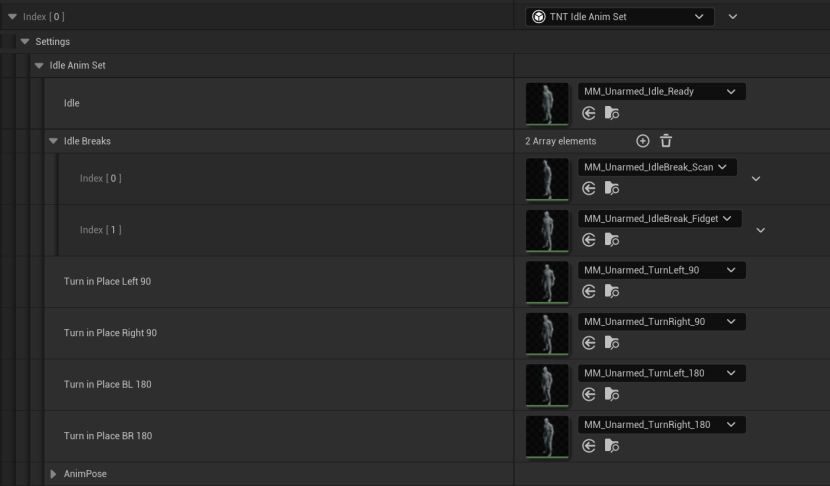This screenshot has width=830, height=486.
Task: Browse to IdleBreak_Scan asset in Content Browser
Action: click(x=612, y=188)
